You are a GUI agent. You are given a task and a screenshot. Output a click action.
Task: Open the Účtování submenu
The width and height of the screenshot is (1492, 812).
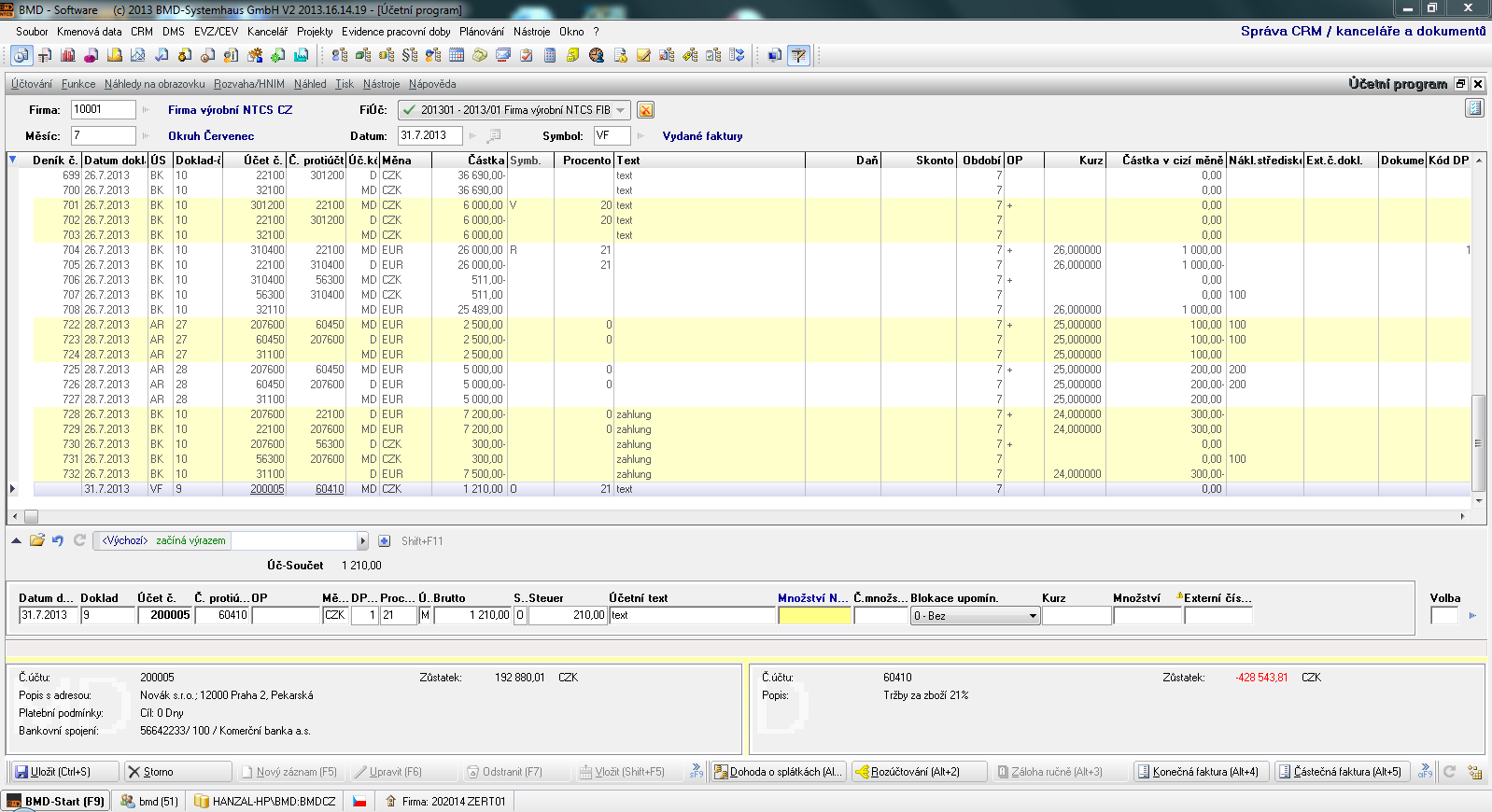tap(32, 84)
